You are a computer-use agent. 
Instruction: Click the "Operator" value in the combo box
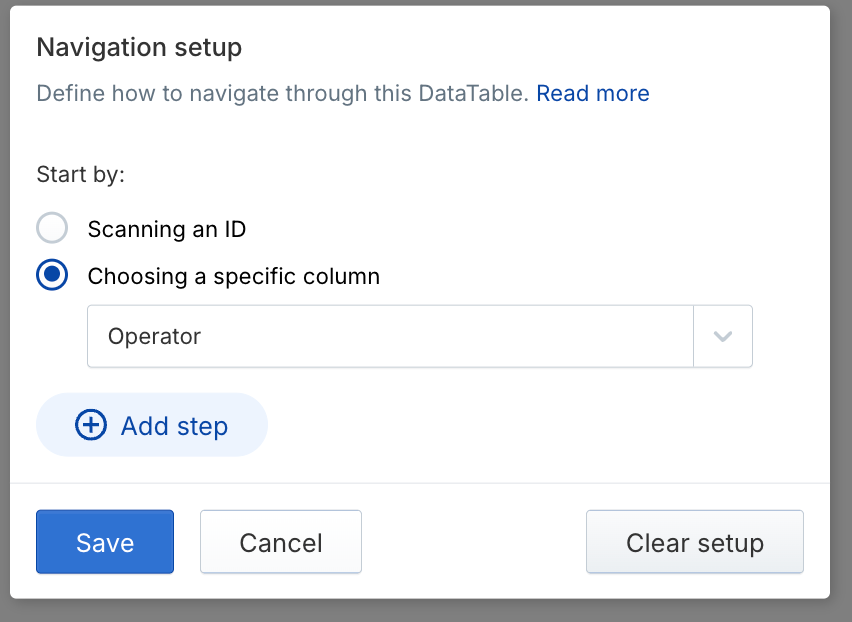coord(155,336)
